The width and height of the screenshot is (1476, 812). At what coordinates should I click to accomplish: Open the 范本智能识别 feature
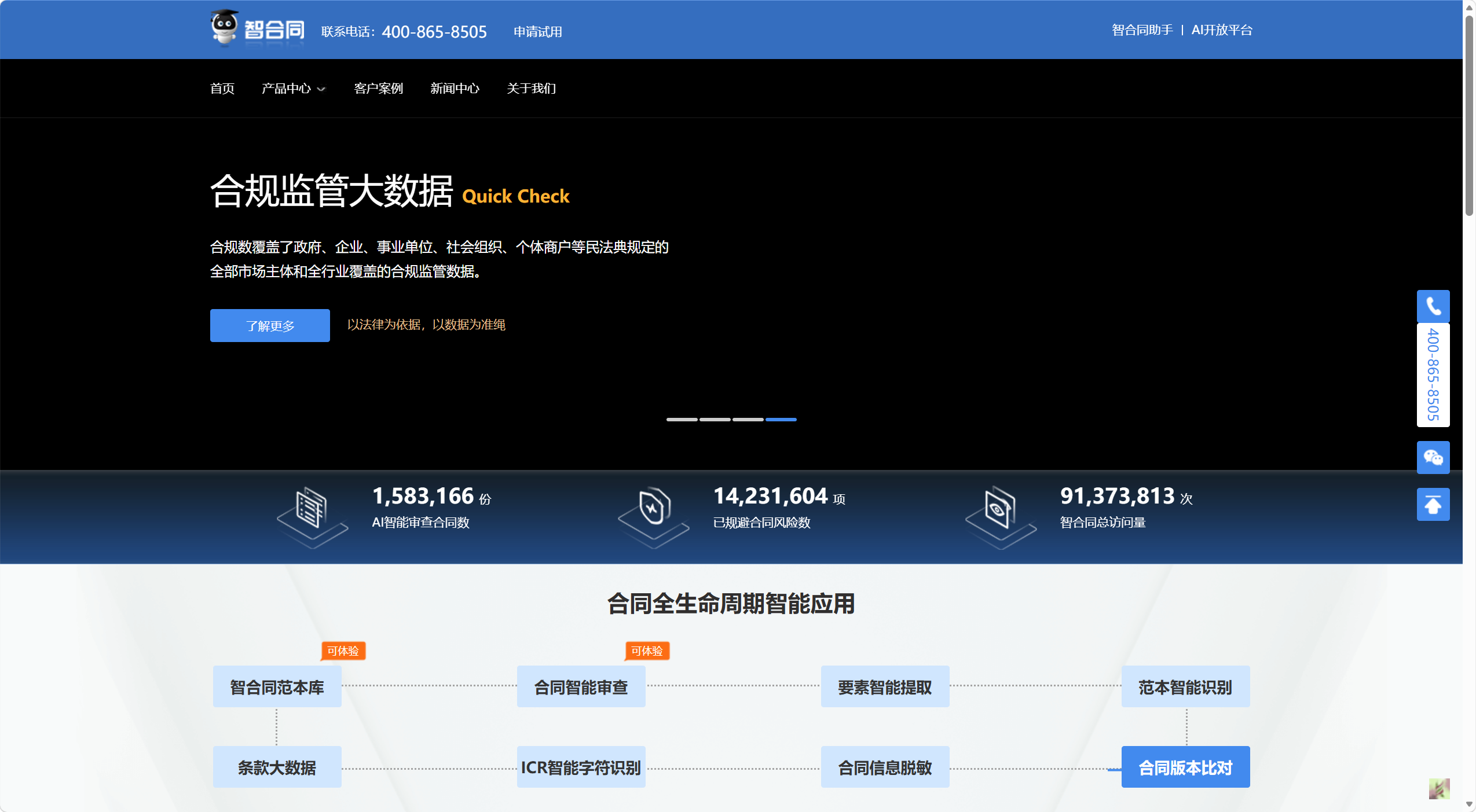pyautogui.click(x=1185, y=686)
